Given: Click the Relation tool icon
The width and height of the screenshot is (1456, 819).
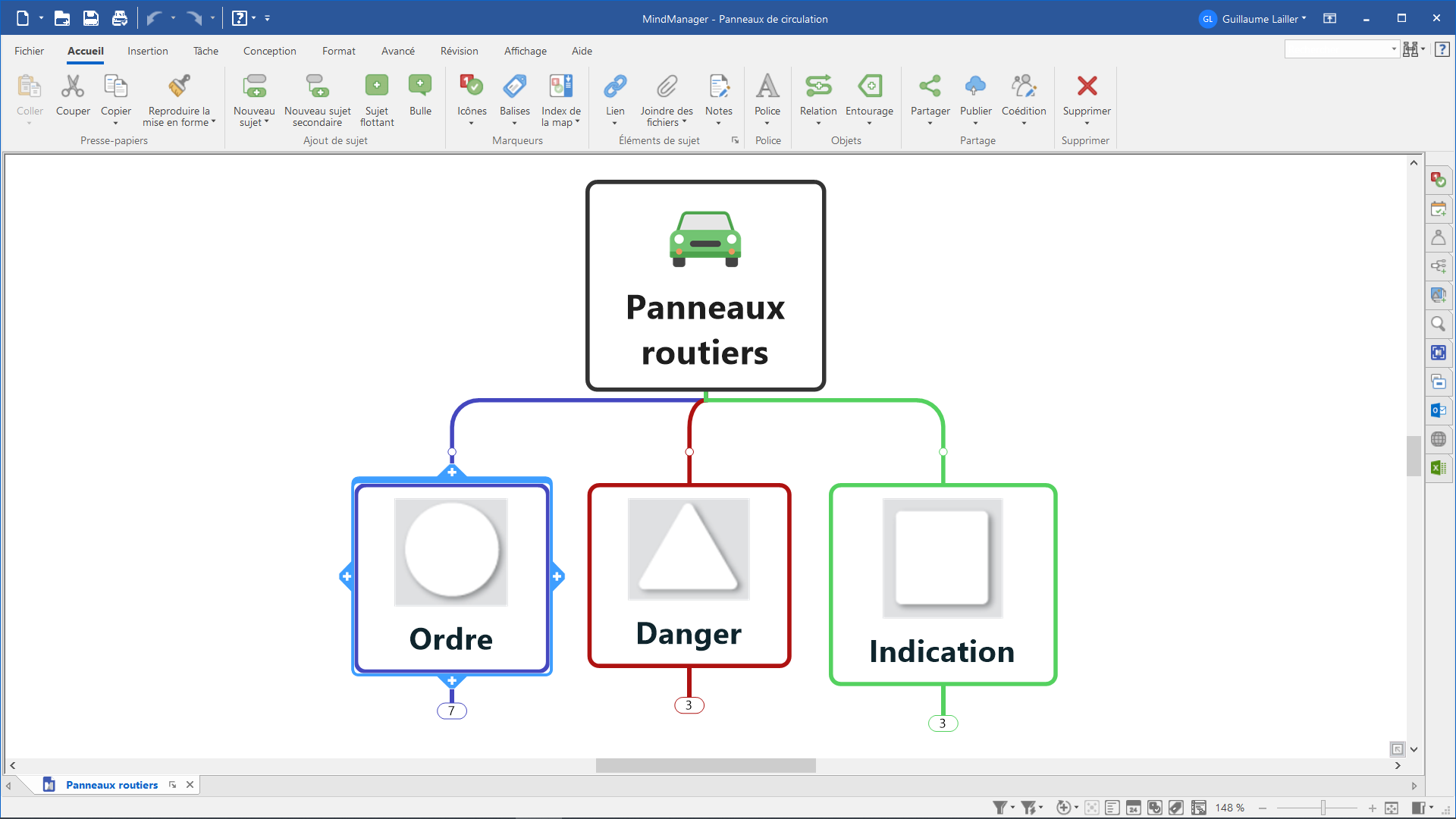Looking at the screenshot, I should (818, 86).
